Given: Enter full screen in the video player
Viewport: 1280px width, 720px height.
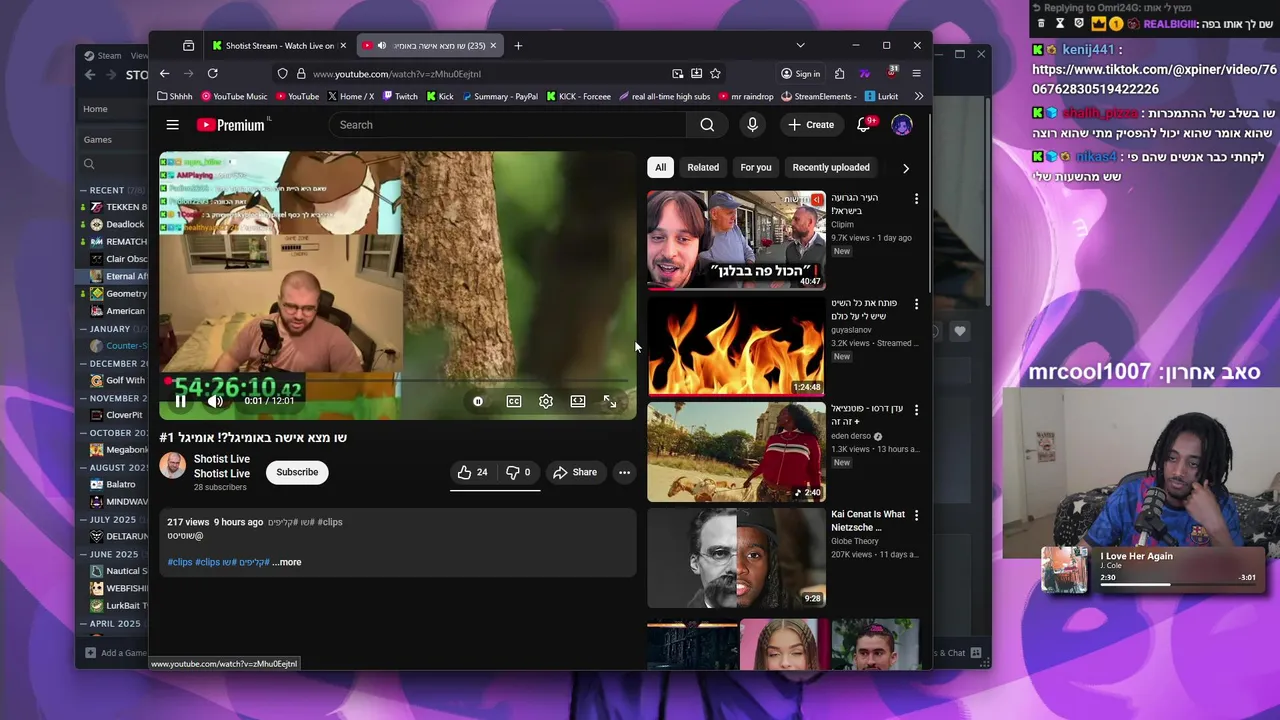Looking at the screenshot, I should [610, 401].
